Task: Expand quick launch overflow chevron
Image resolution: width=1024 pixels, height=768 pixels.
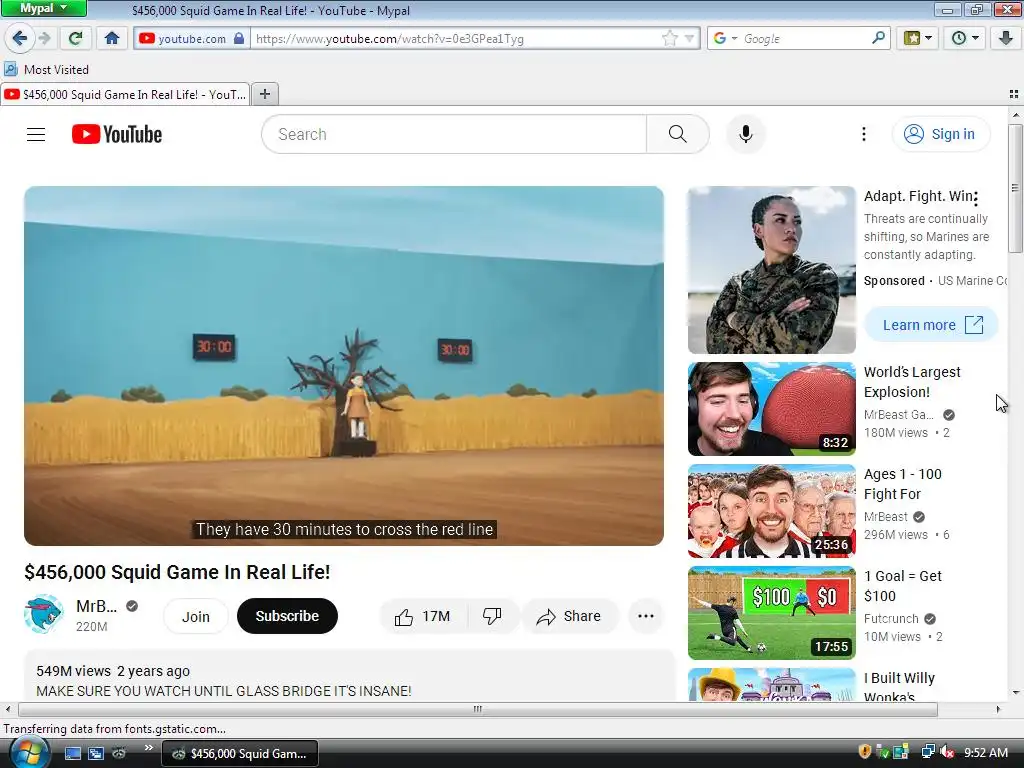Action: point(148,748)
